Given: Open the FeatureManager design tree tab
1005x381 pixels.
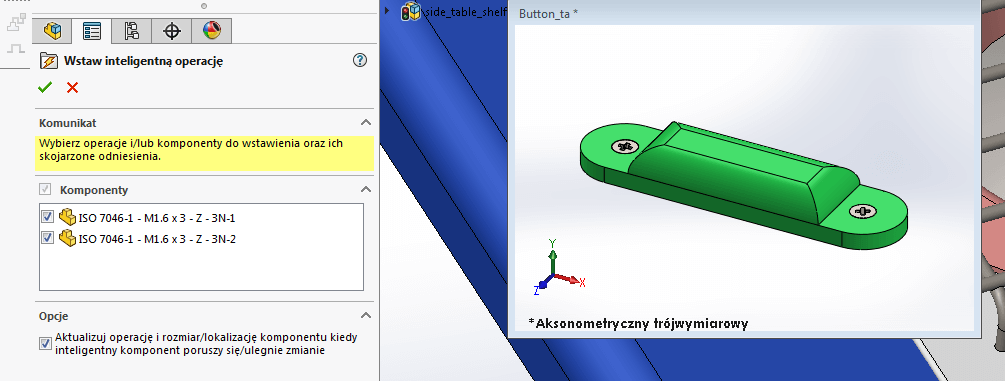Looking at the screenshot, I should pyautogui.click(x=52, y=30).
